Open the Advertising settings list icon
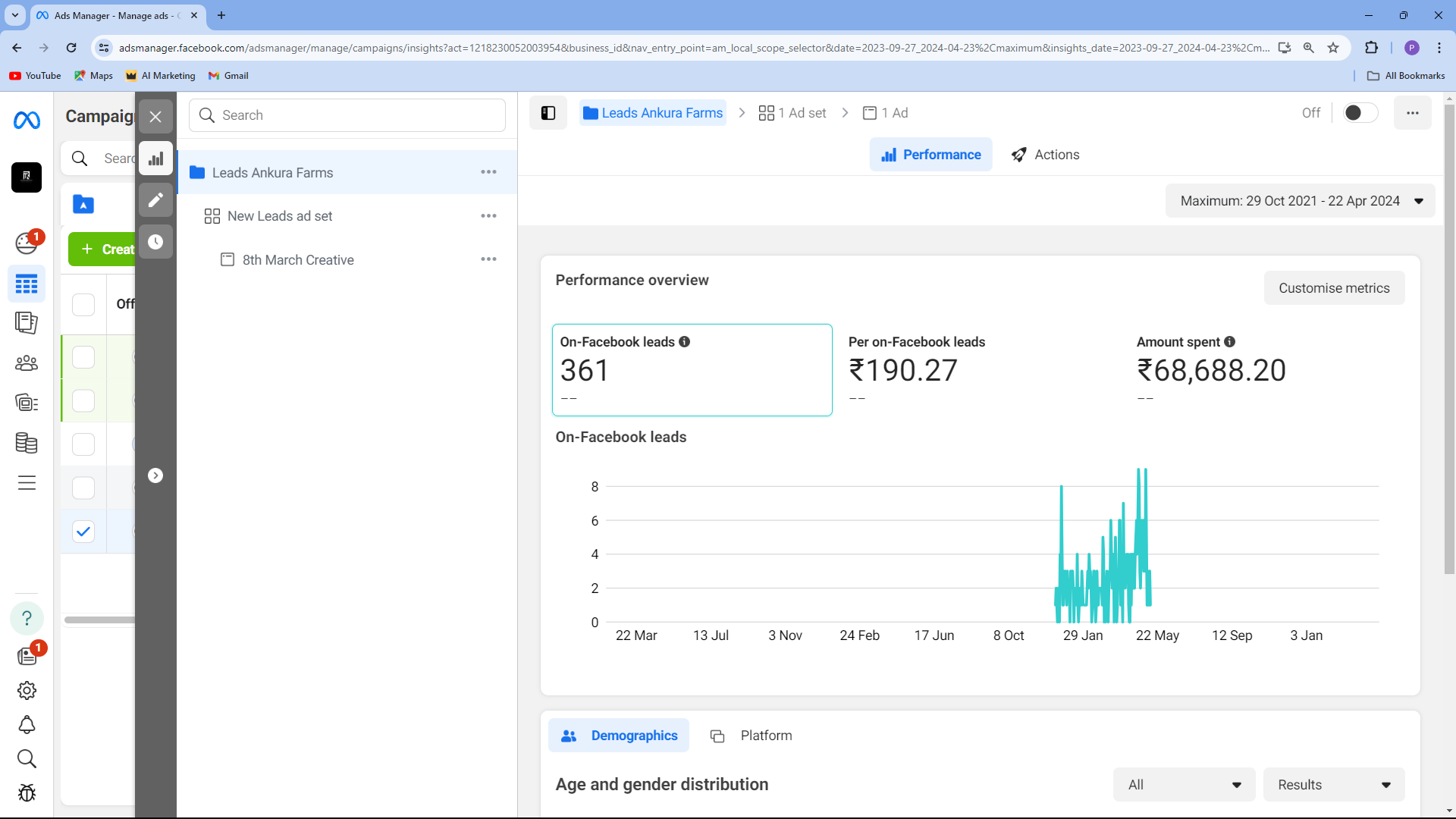Viewport: 1456px width, 819px height. tap(27, 402)
